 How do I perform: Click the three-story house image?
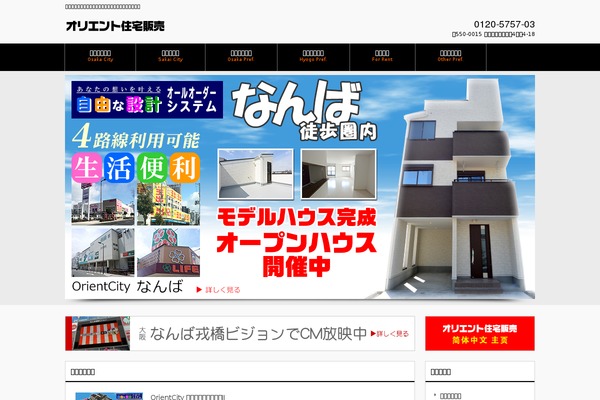click(x=455, y=186)
